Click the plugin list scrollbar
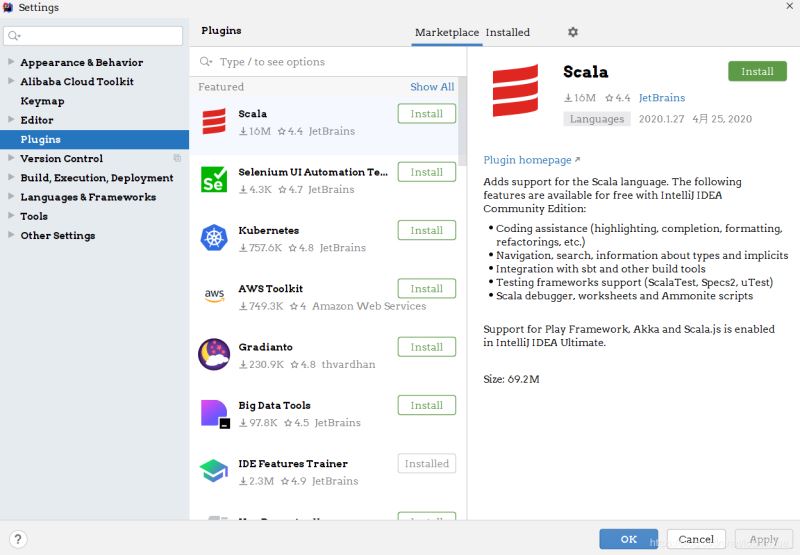 (462, 121)
